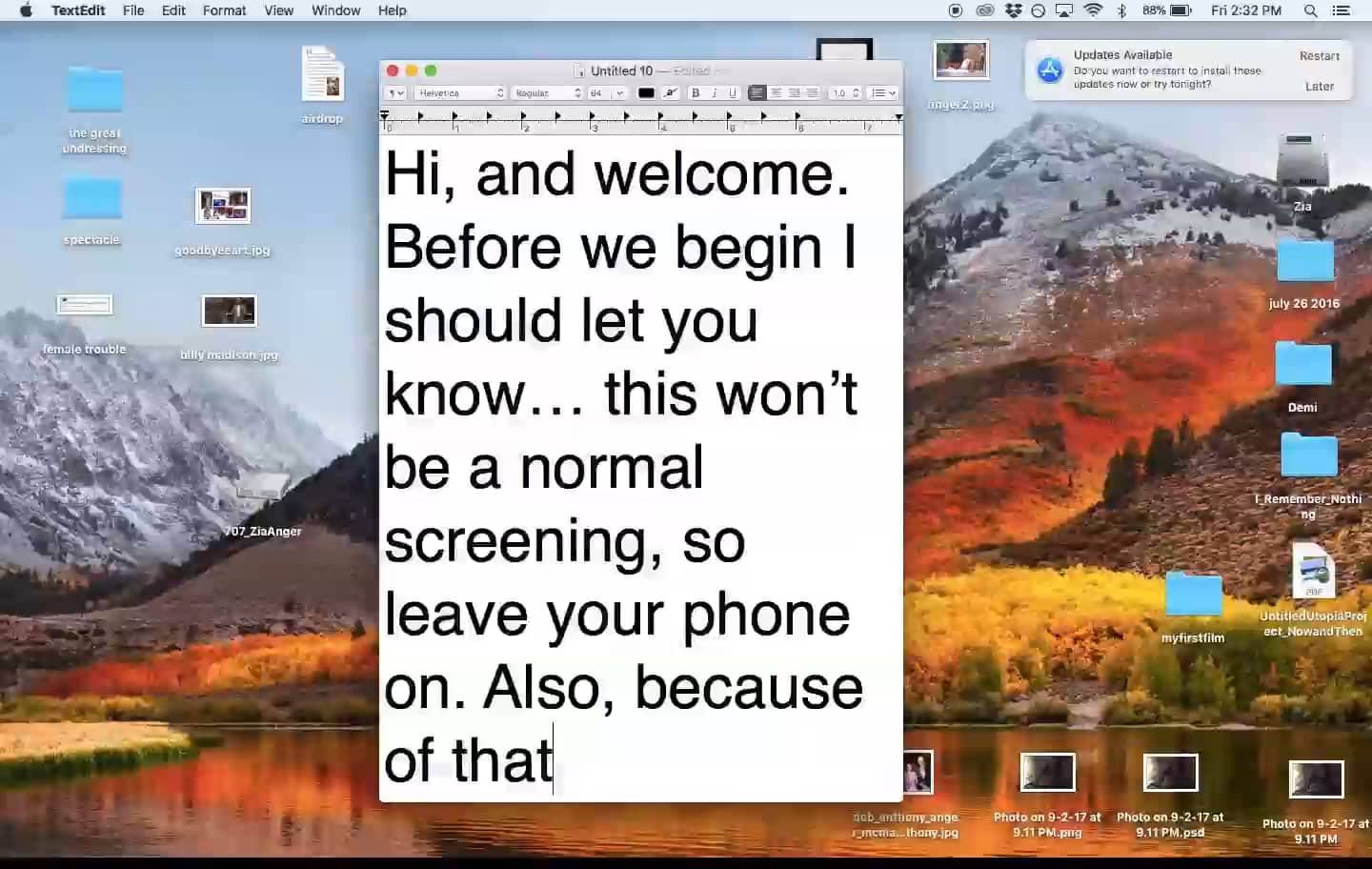Center align the text
This screenshot has width=1372, height=869.
776,92
